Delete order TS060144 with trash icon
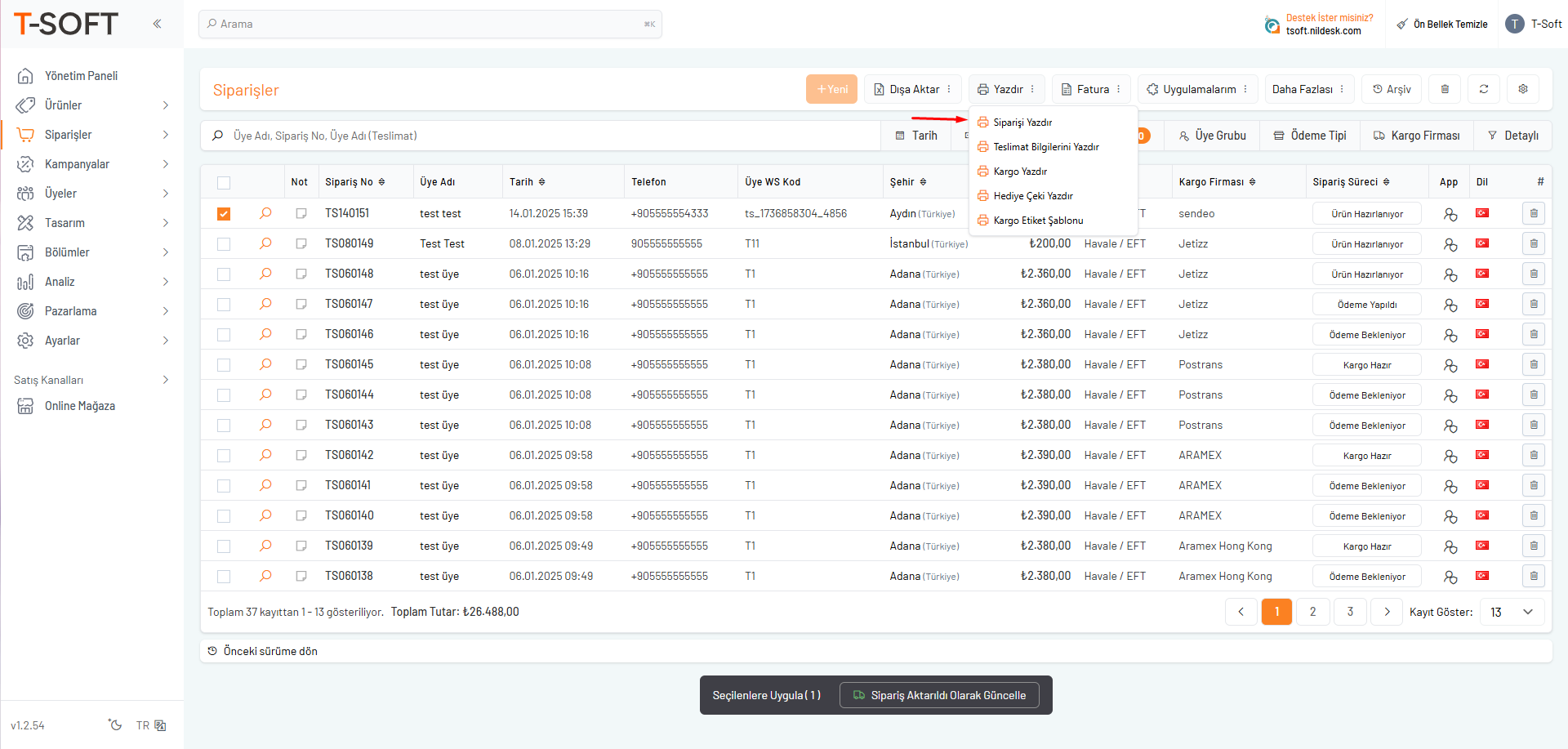Image resolution: width=1568 pixels, height=749 pixels. [1533, 395]
